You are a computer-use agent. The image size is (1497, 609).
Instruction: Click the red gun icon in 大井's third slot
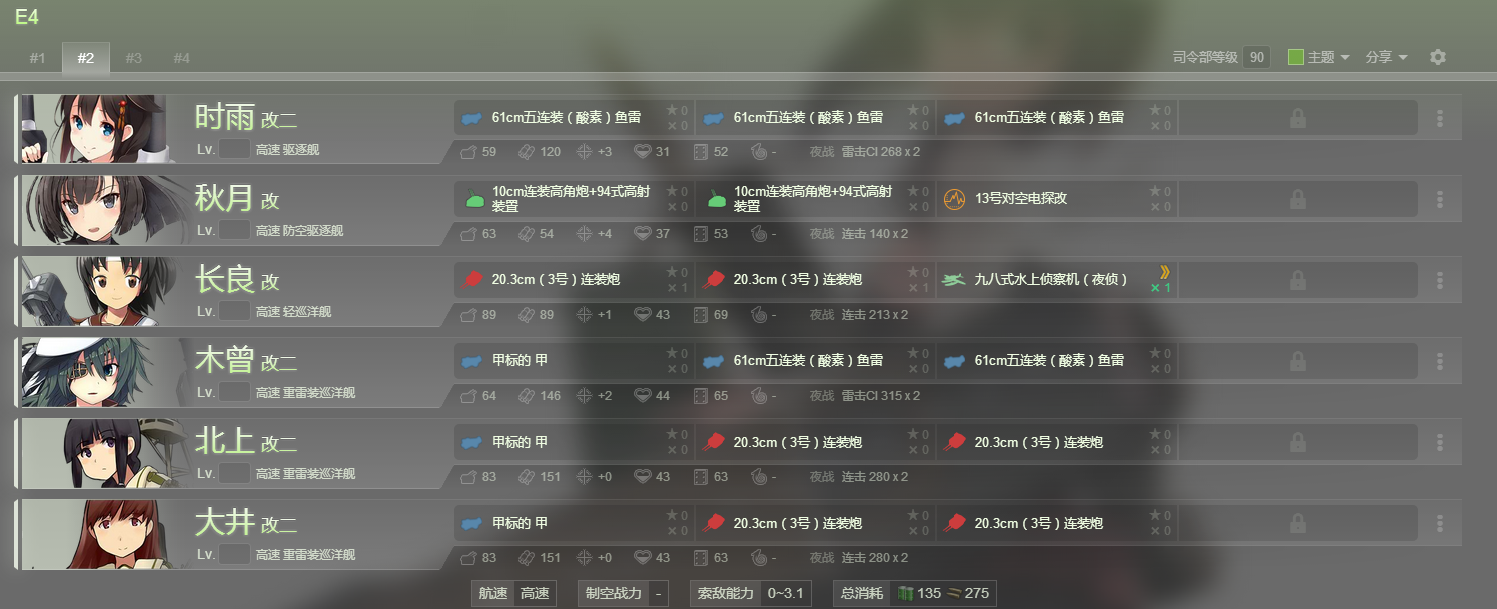(x=955, y=523)
